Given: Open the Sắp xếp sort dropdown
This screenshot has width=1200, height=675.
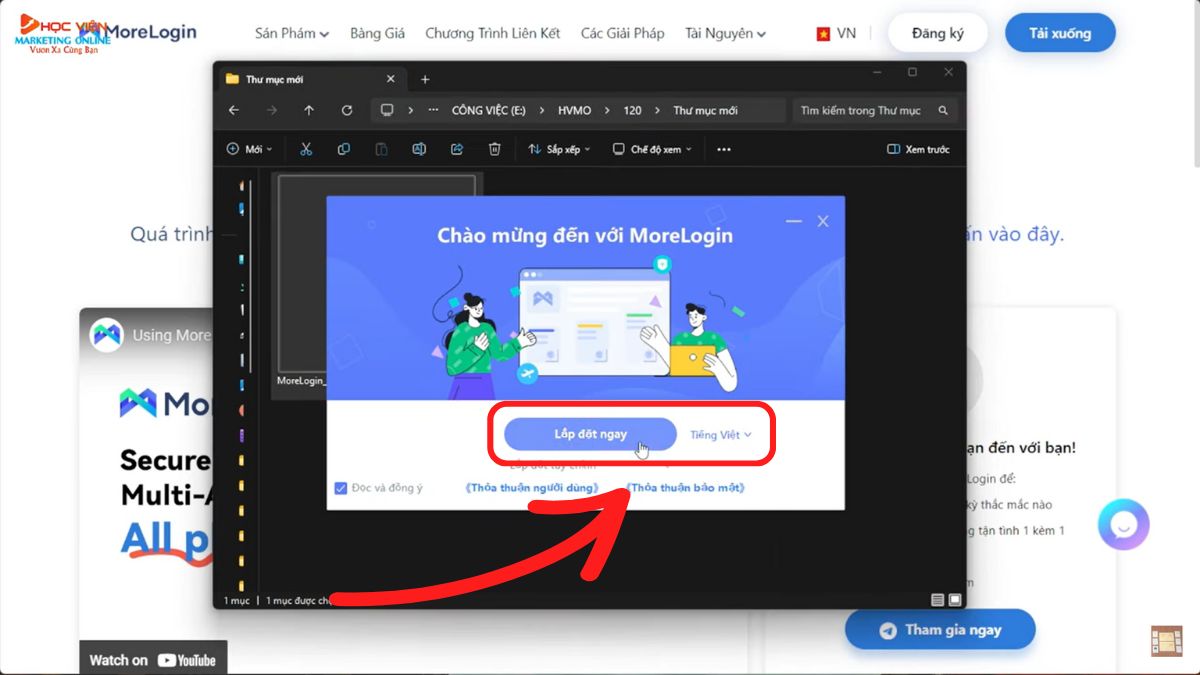Looking at the screenshot, I should click(559, 149).
